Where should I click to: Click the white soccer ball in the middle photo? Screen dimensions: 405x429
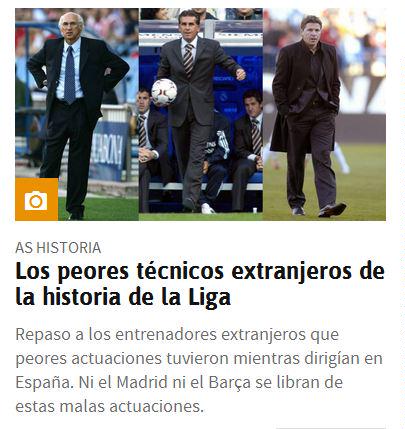click(164, 92)
